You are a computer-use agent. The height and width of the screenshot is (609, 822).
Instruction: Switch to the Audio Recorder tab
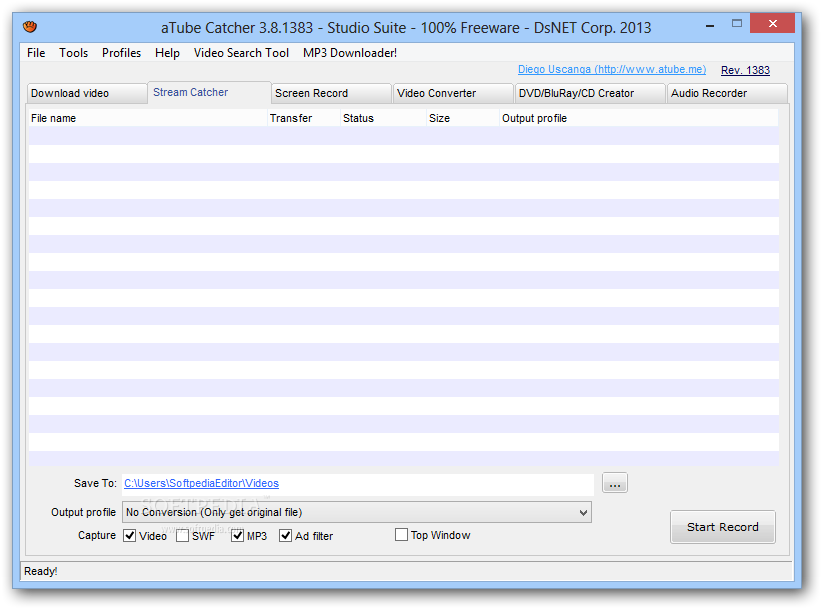coord(727,93)
